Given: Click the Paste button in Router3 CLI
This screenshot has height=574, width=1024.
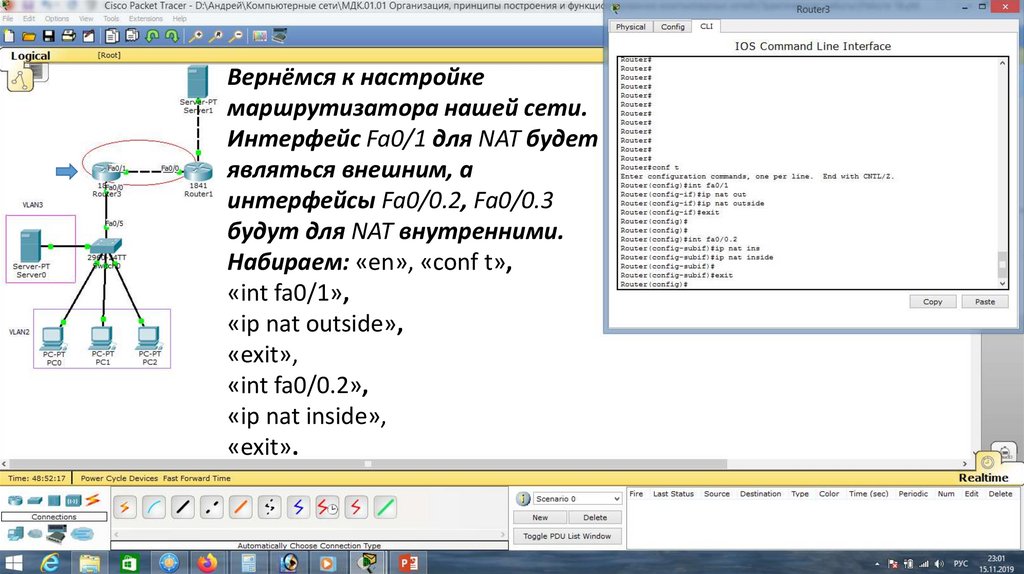Looking at the screenshot, I should point(985,302).
